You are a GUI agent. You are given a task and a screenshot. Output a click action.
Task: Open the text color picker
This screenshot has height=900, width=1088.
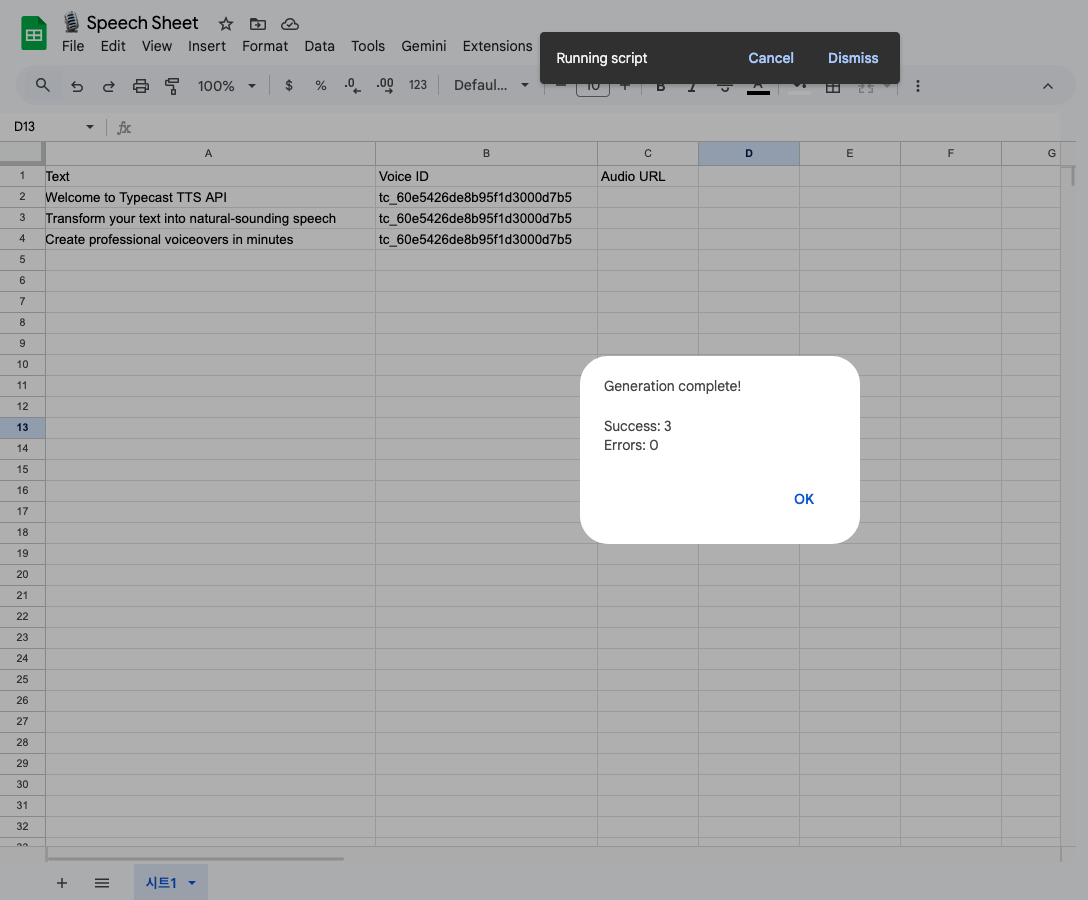(758, 86)
